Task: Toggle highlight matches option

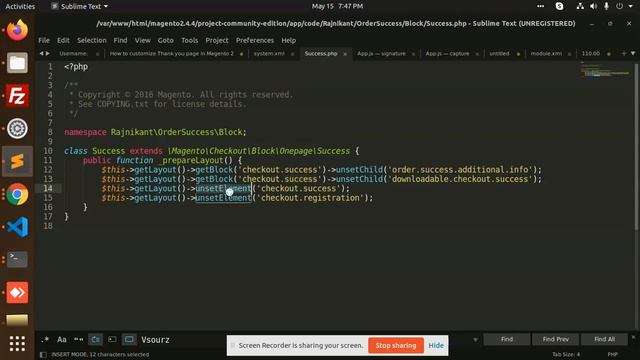Action: 129,340
